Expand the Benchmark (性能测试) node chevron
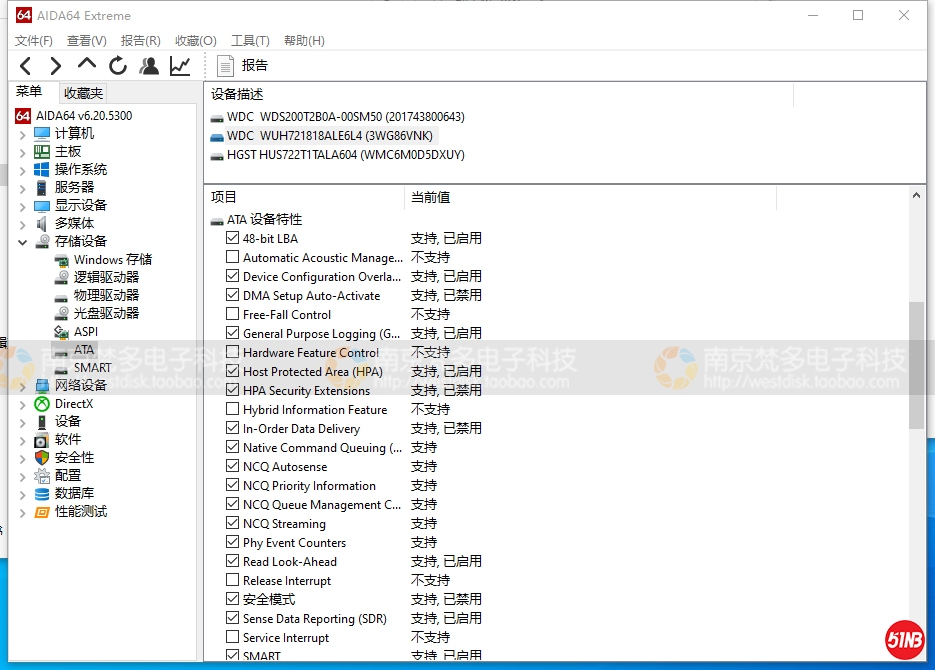 pyautogui.click(x=23, y=513)
